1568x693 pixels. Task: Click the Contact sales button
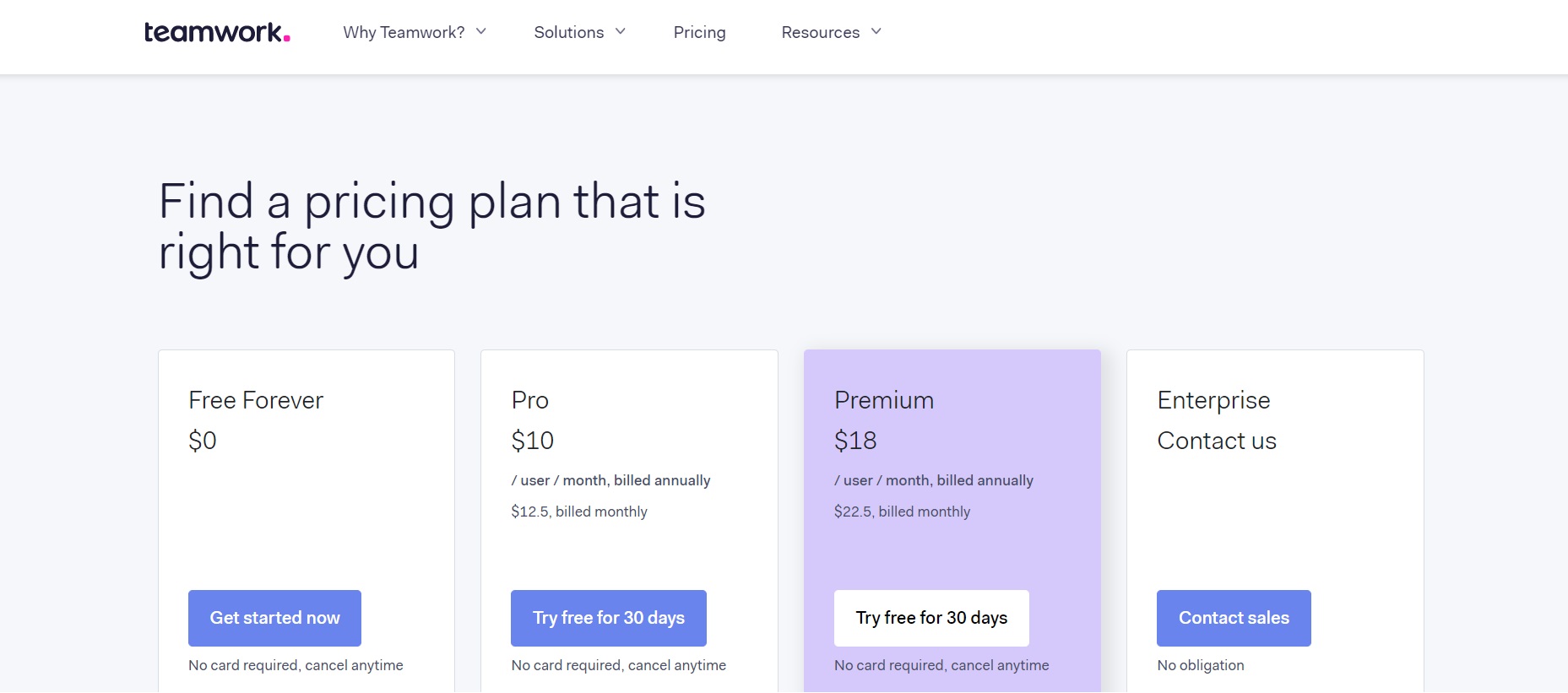click(x=1234, y=618)
